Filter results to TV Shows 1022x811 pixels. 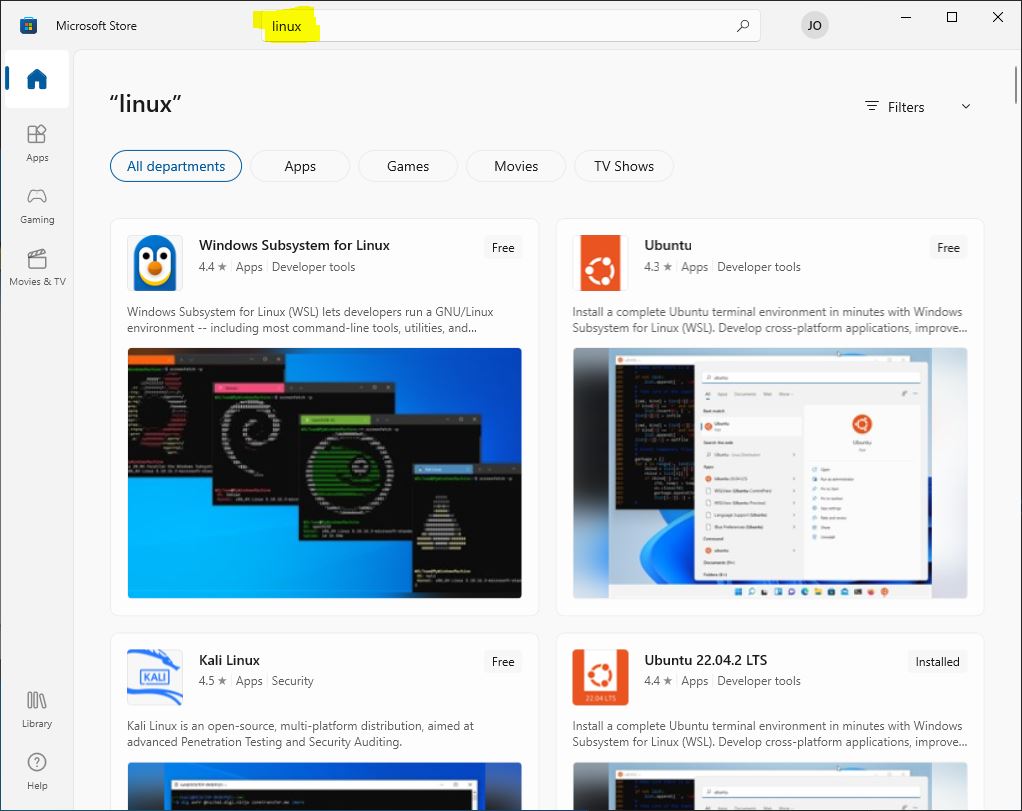(x=624, y=166)
